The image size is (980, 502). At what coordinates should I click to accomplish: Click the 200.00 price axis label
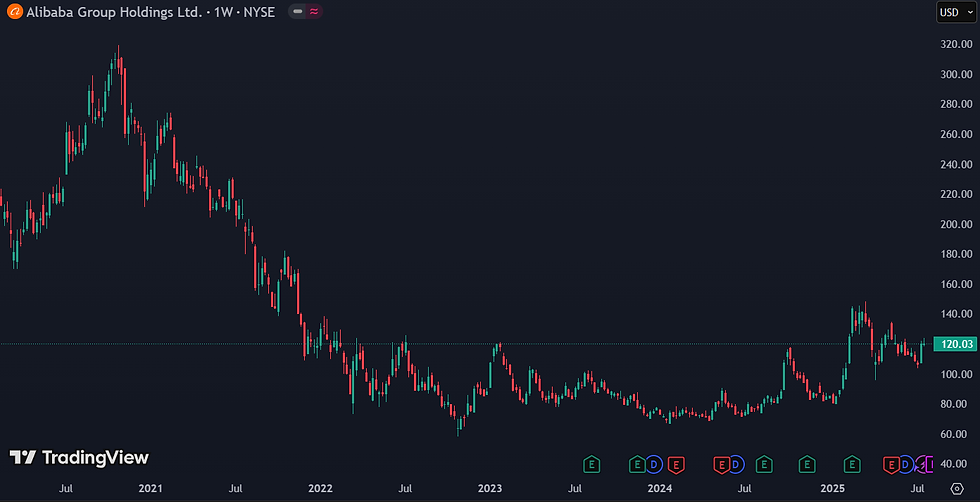tap(958, 224)
